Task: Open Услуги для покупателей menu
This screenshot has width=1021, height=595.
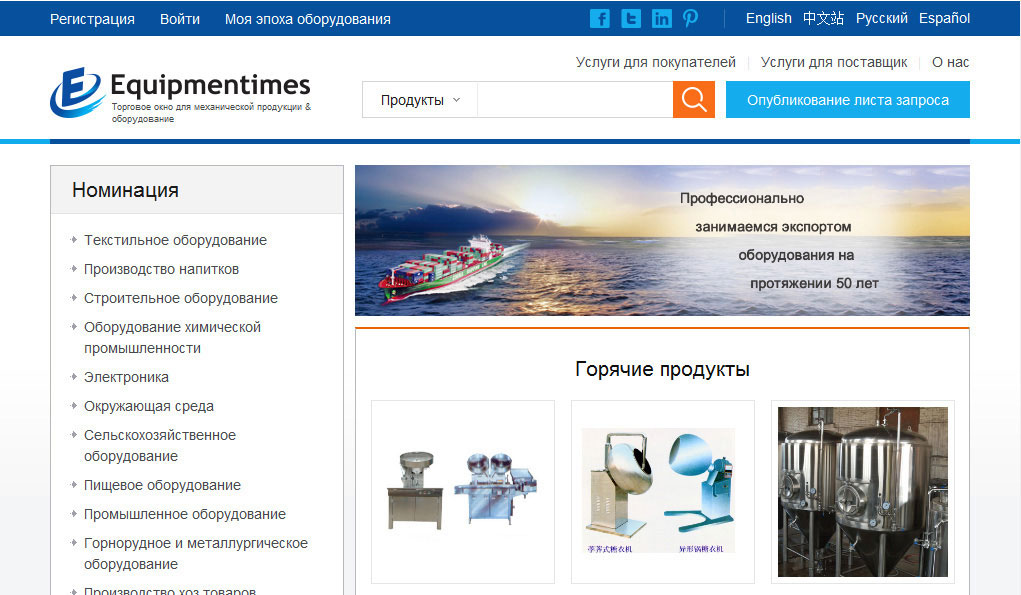Action: [x=655, y=62]
